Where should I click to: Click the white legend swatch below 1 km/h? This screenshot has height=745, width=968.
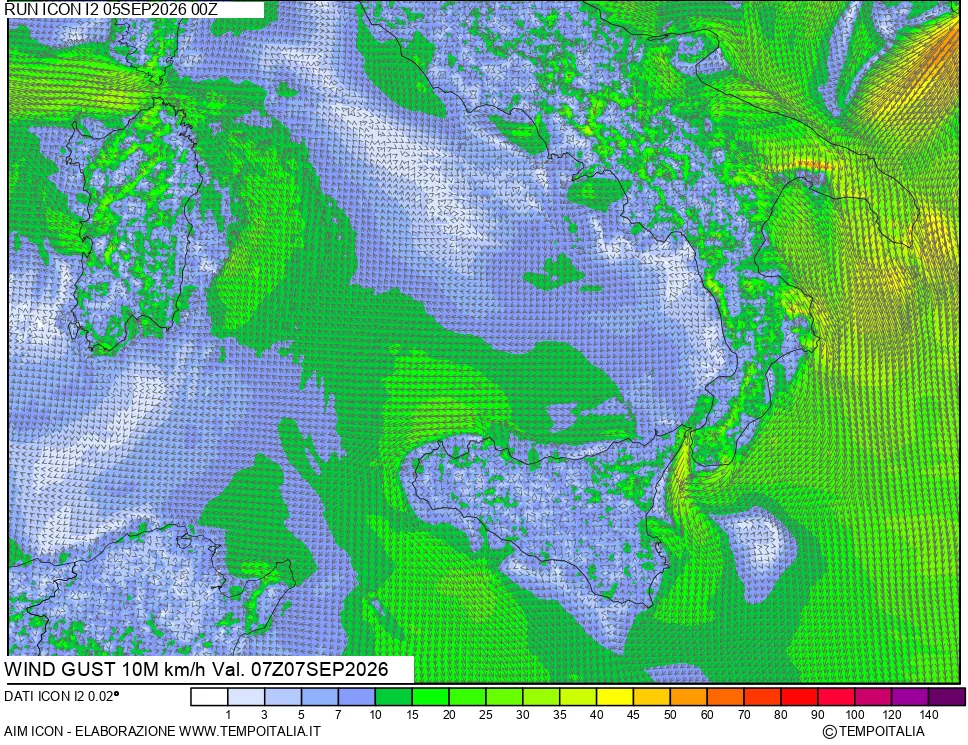tap(209, 697)
